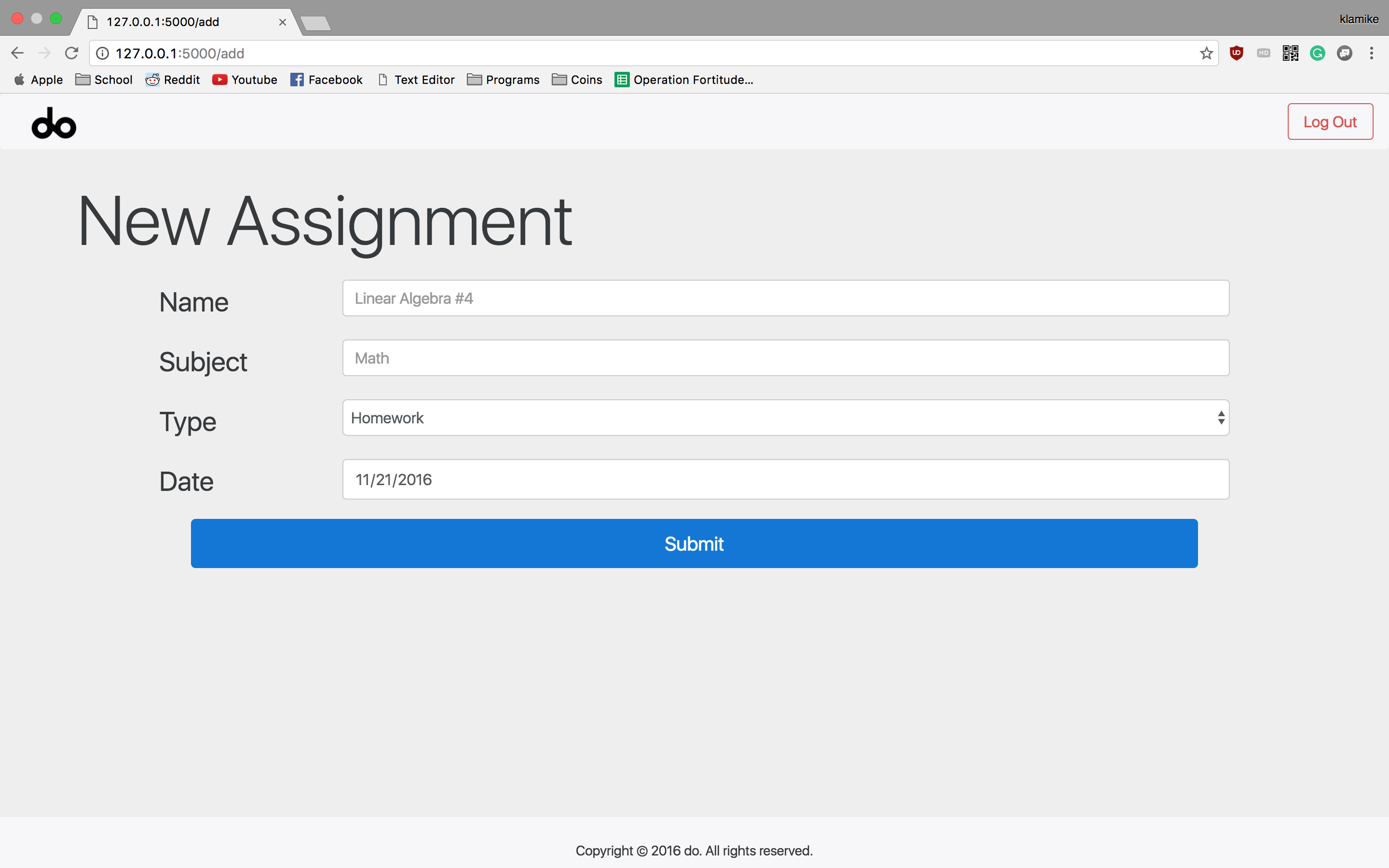Open the QR code extension icon
1389x868 pixels.
[x=1290, y=54]
